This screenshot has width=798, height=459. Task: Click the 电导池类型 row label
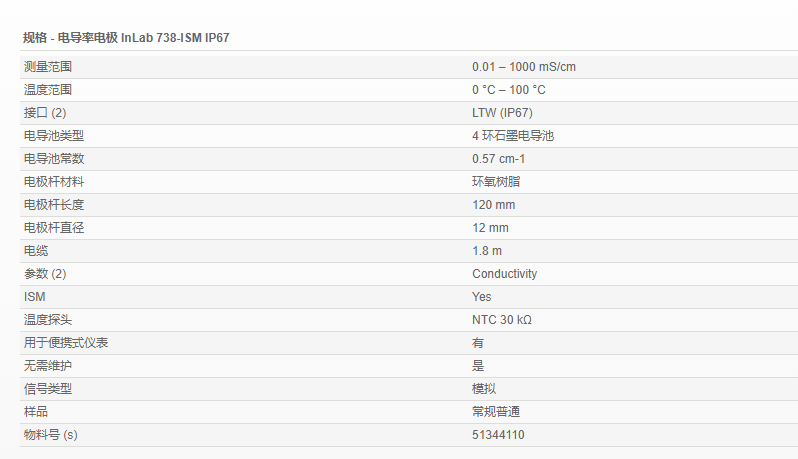tap(54, 136)
